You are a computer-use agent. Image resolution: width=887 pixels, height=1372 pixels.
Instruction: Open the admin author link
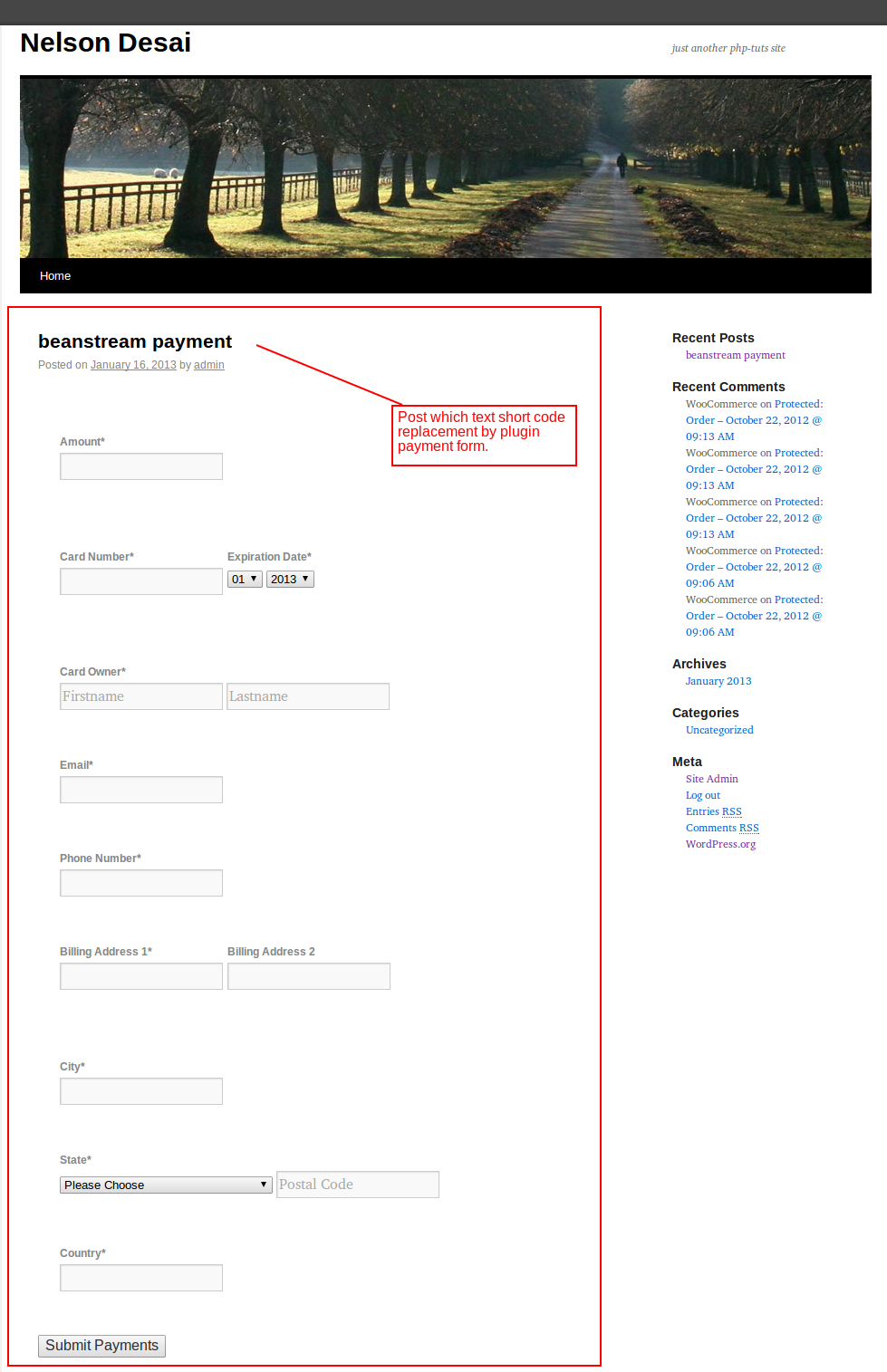tap(209, 365)
